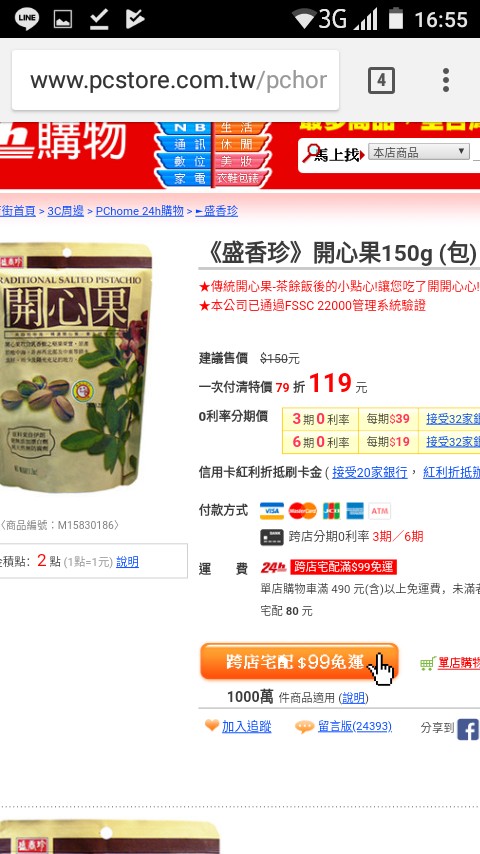The width and height of the screenshot is (480, 854).
Task: Tap the speech bubble icon for 留言版
Action: coord(304,727)
